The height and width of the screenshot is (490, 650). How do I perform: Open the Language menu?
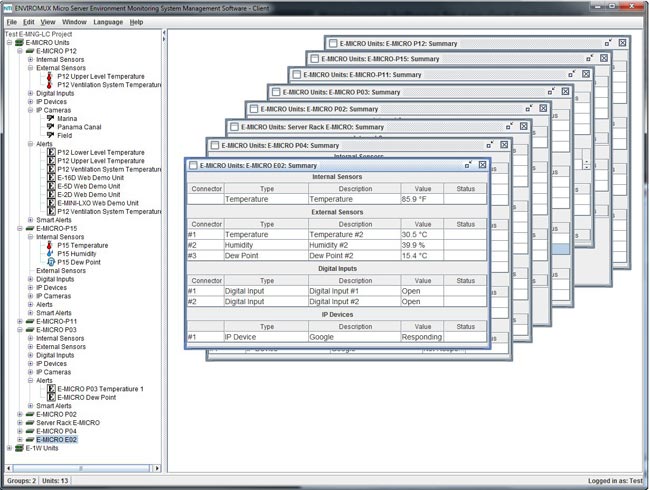click(108, 22)
